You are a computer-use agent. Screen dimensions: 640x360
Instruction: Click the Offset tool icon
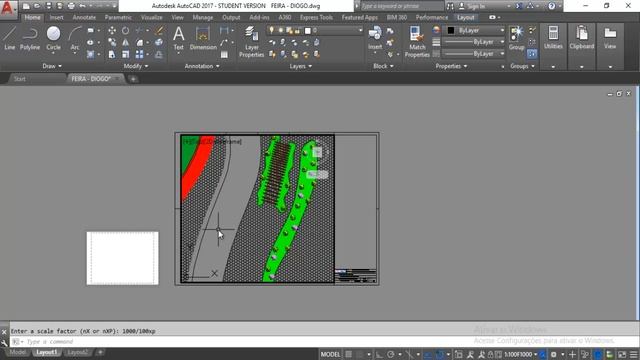159,54
